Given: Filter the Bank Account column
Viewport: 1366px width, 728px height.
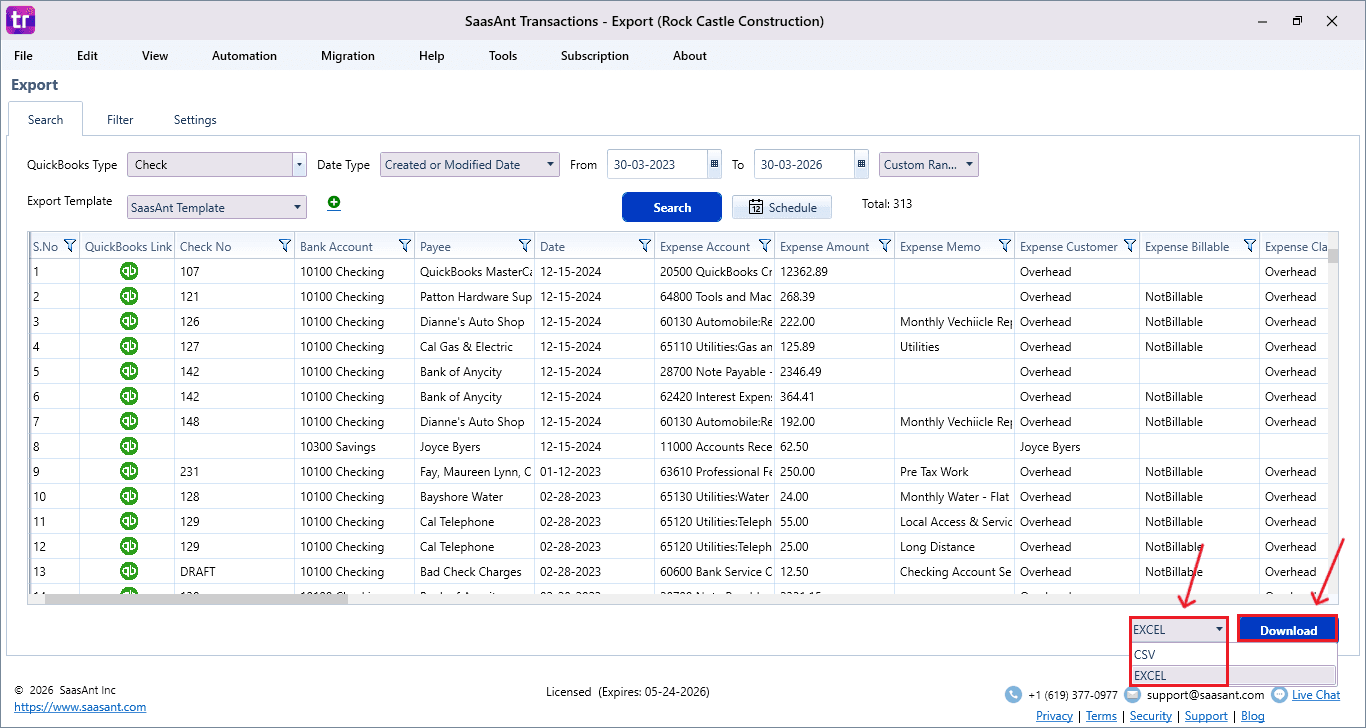Looking at the screenshot, I should (x=404, y=245).
